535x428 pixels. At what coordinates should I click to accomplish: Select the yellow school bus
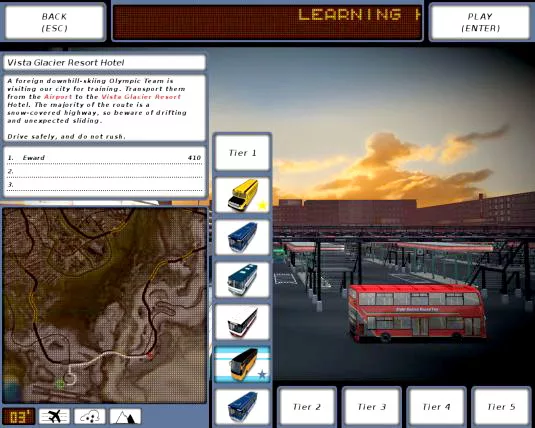[243, 195]
